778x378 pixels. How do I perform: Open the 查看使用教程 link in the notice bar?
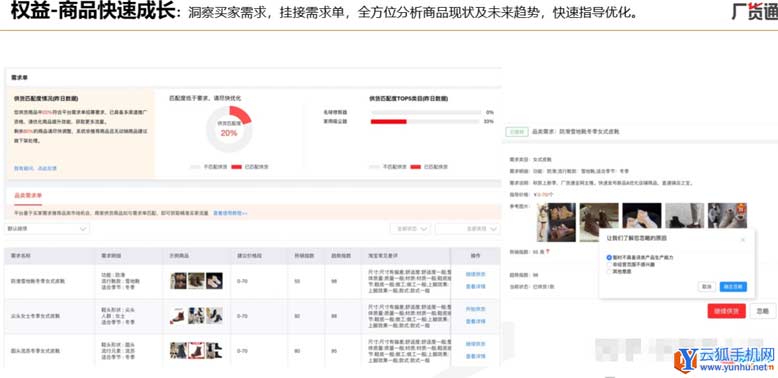click(230, 213)
